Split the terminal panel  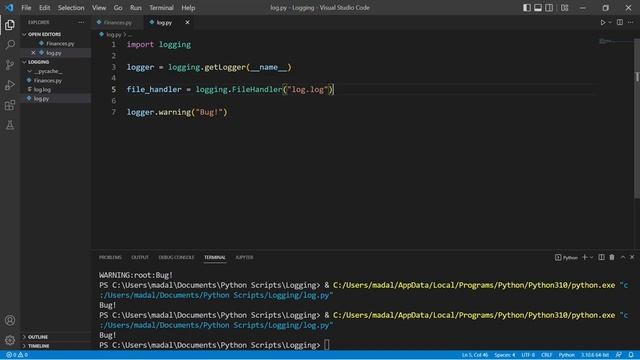coord(601,257)
